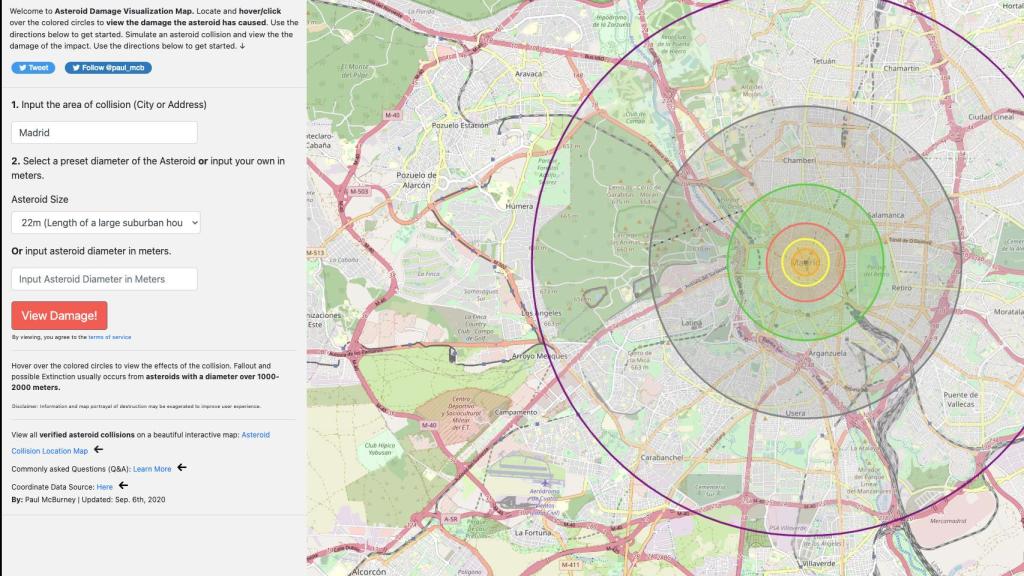This screenshot has width=1024, height=576.
Task: Open the terms of service link
Action: (x=109, y=338)
